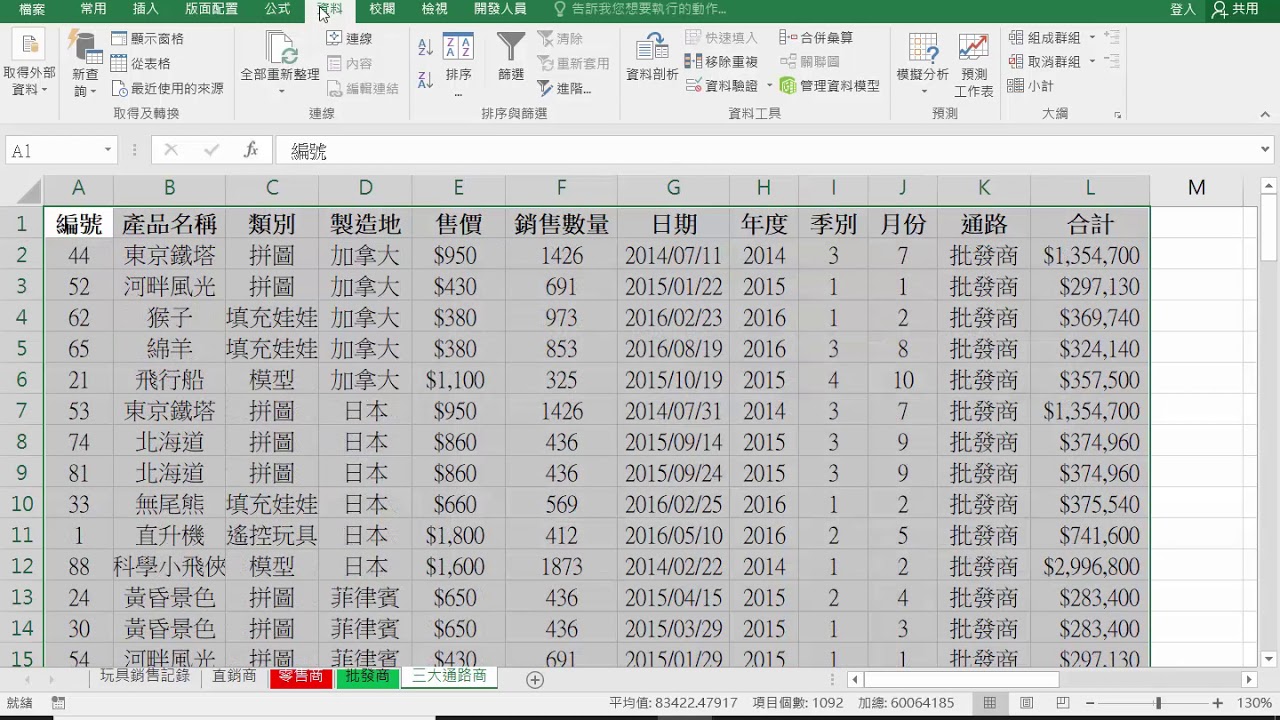The image size is (1280, 720).
Task: Add a new sheet with plus button
Action: [x=535, y=680]
